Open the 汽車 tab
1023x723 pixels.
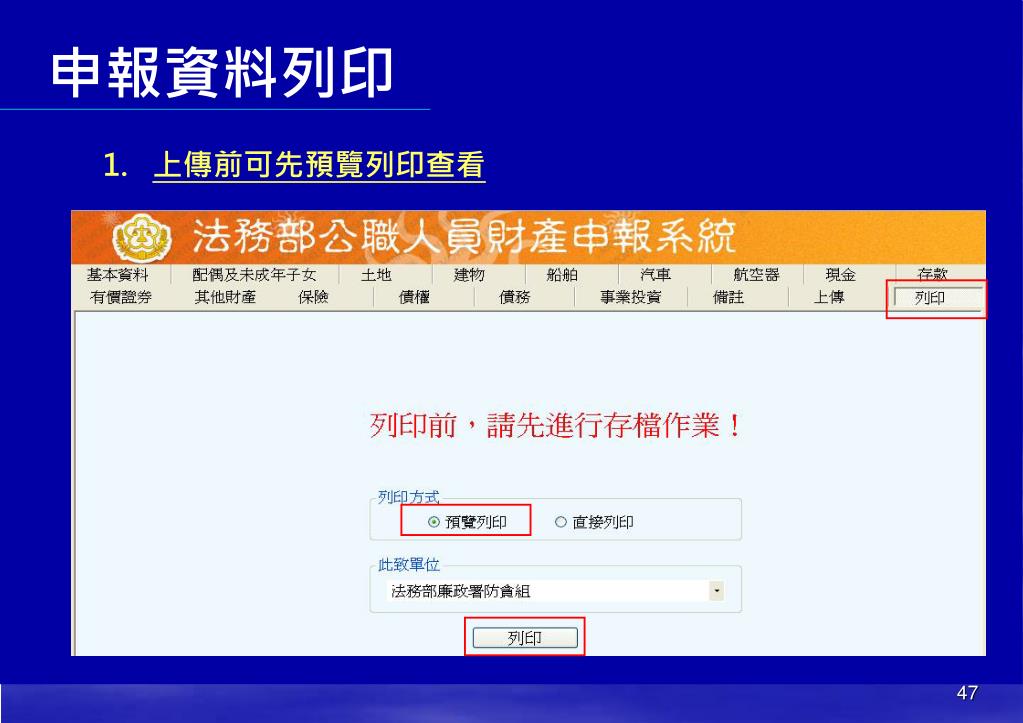coord(656,275)
